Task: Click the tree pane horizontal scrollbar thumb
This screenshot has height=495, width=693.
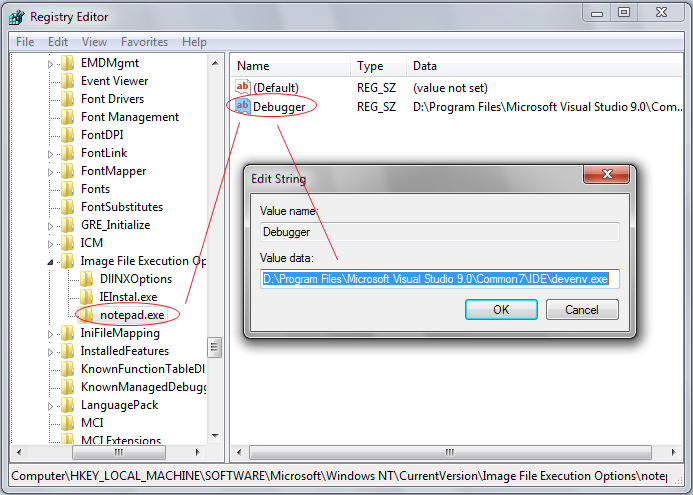Action: coord(119,452)
